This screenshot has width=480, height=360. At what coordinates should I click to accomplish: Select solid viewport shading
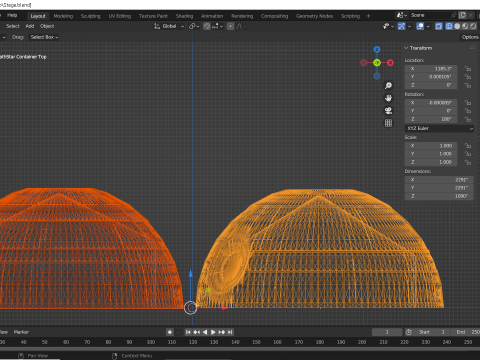click(457, 26)
